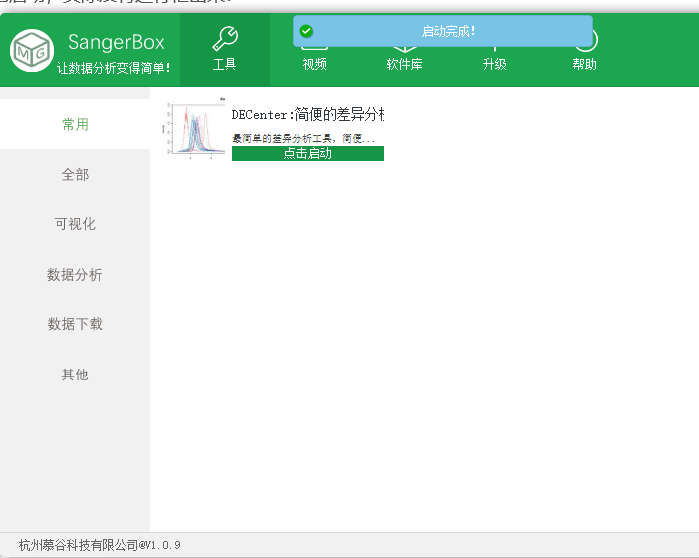Click the green check icon in notification

(306, 31)
